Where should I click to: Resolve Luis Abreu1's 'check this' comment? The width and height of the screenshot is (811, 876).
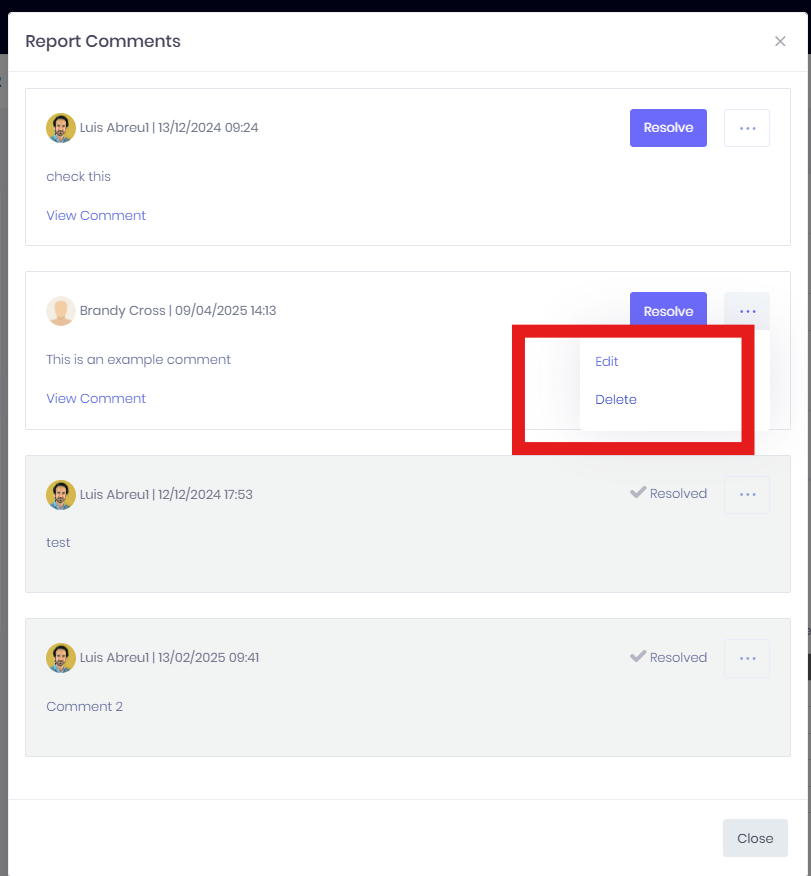tap(668, 128)
